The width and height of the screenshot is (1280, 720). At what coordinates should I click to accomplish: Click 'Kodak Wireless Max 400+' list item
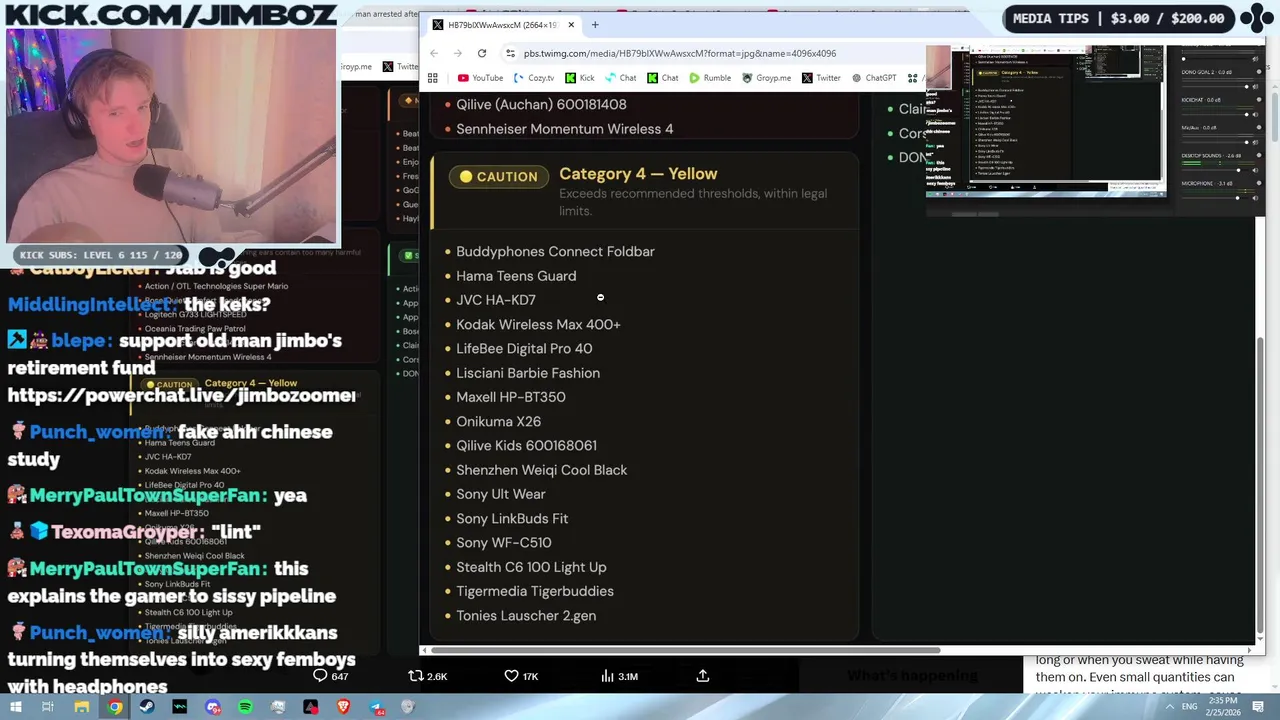click(538, 324)
